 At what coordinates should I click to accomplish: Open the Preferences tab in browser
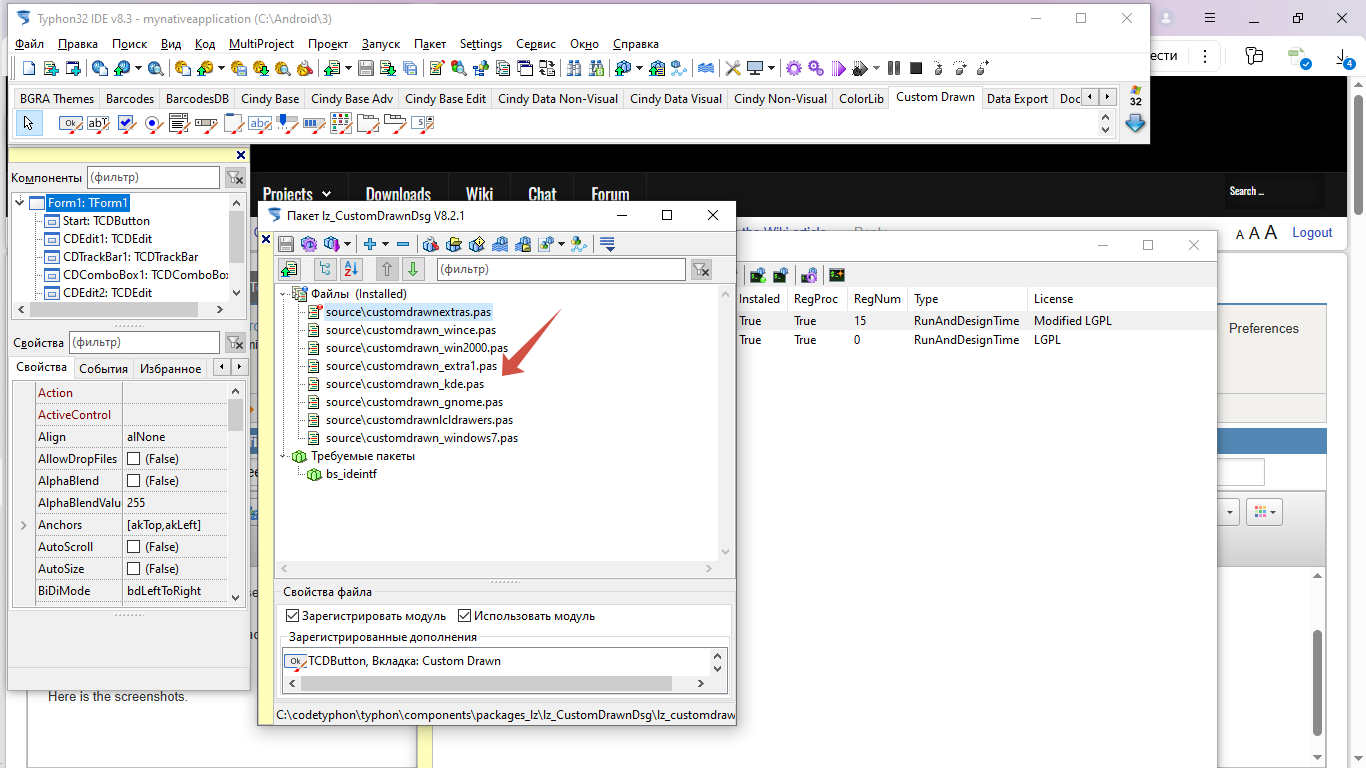pos(1264,328)
